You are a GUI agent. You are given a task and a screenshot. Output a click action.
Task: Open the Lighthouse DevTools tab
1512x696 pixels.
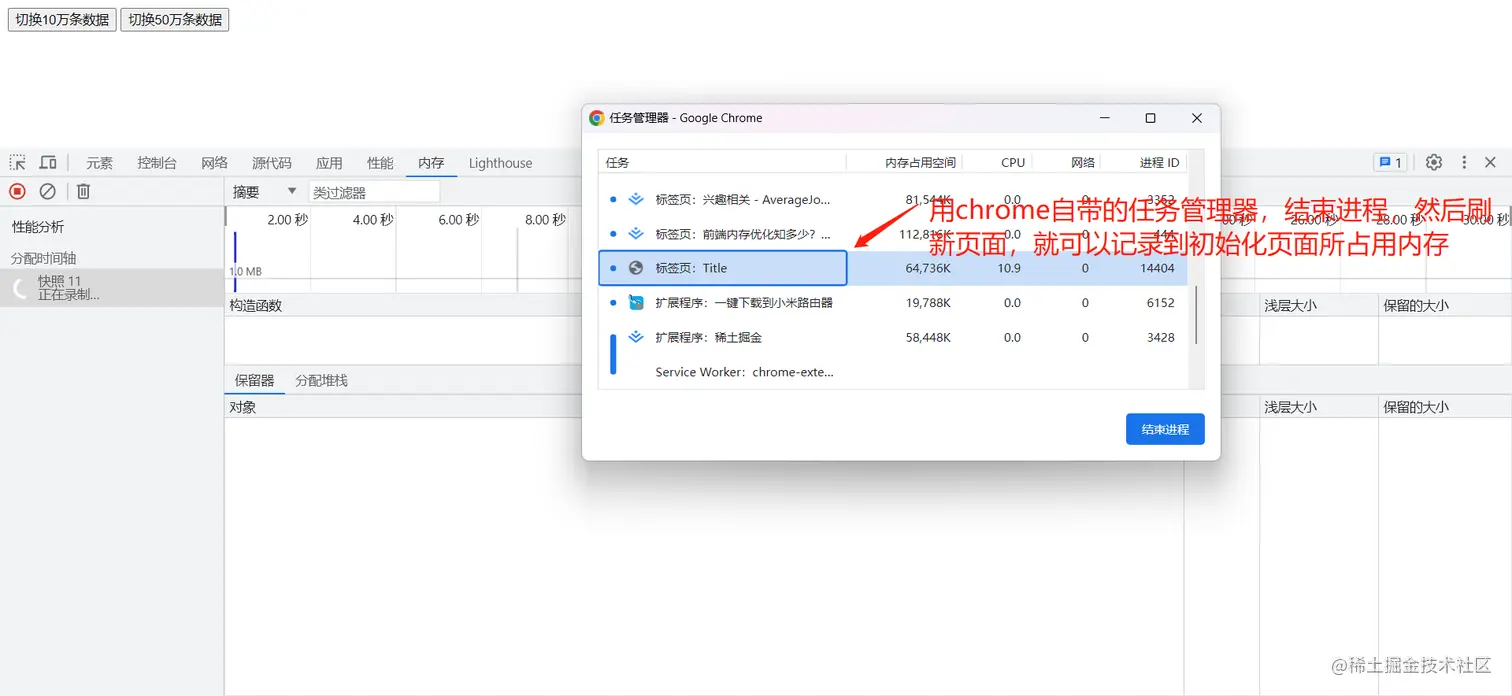[500, 163]
